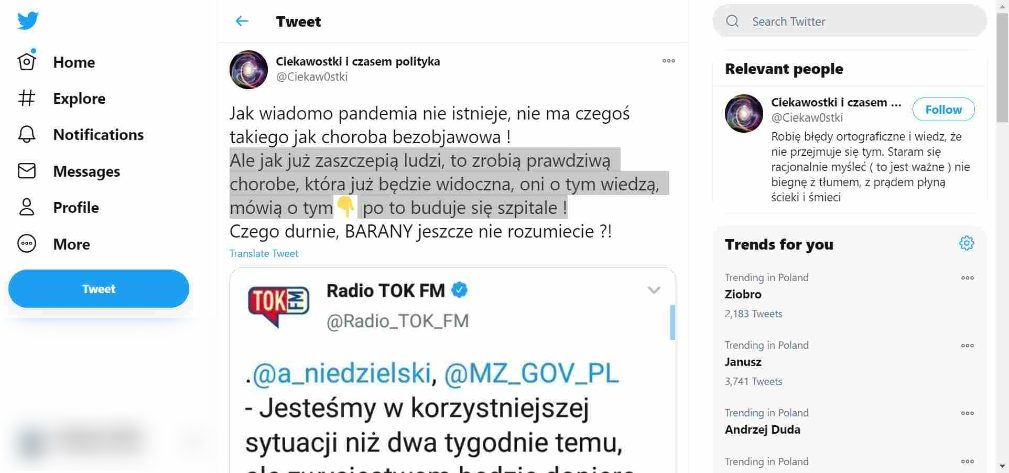The width and height of the screenshot is (1009, 473).
Task: Click Translate Tweet link
Action: click(264, 254)
